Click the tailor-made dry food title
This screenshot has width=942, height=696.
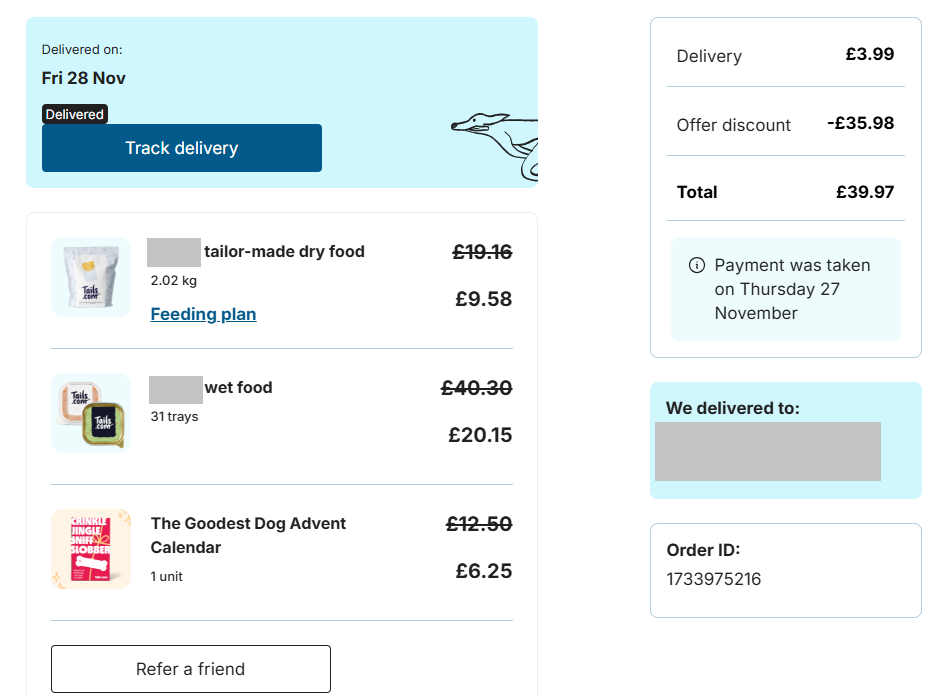point(284,252)
